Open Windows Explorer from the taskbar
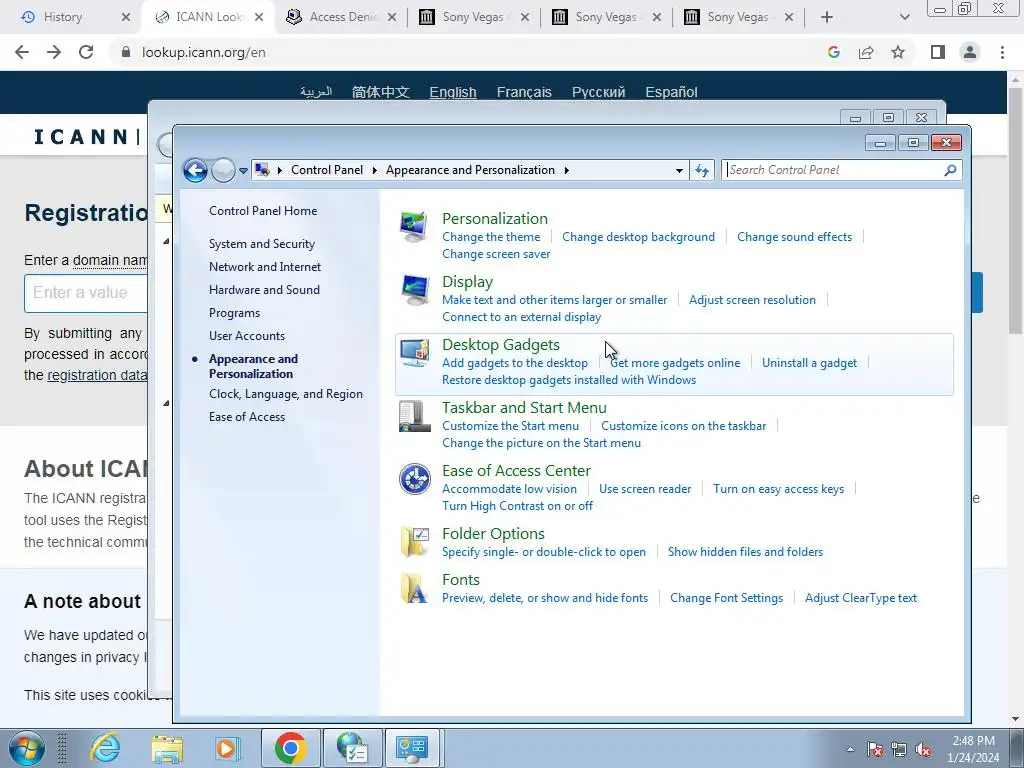Viewport: 1024px width, 768px height. 167,748
